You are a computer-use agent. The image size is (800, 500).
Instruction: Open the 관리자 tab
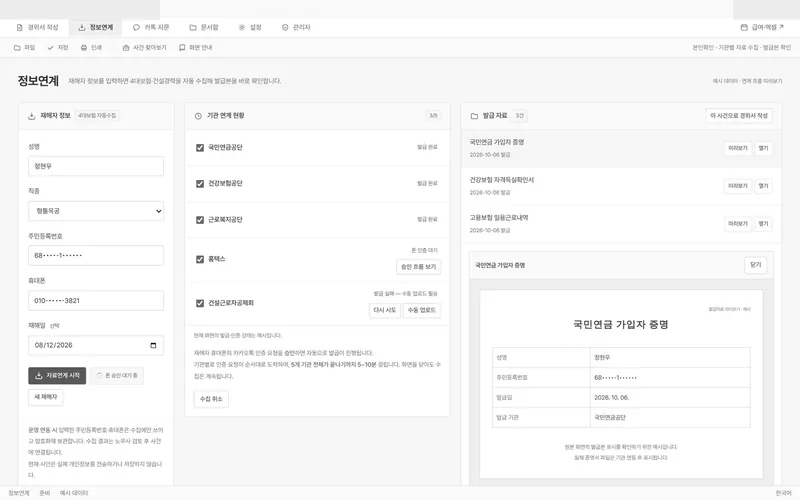(296, 28)
